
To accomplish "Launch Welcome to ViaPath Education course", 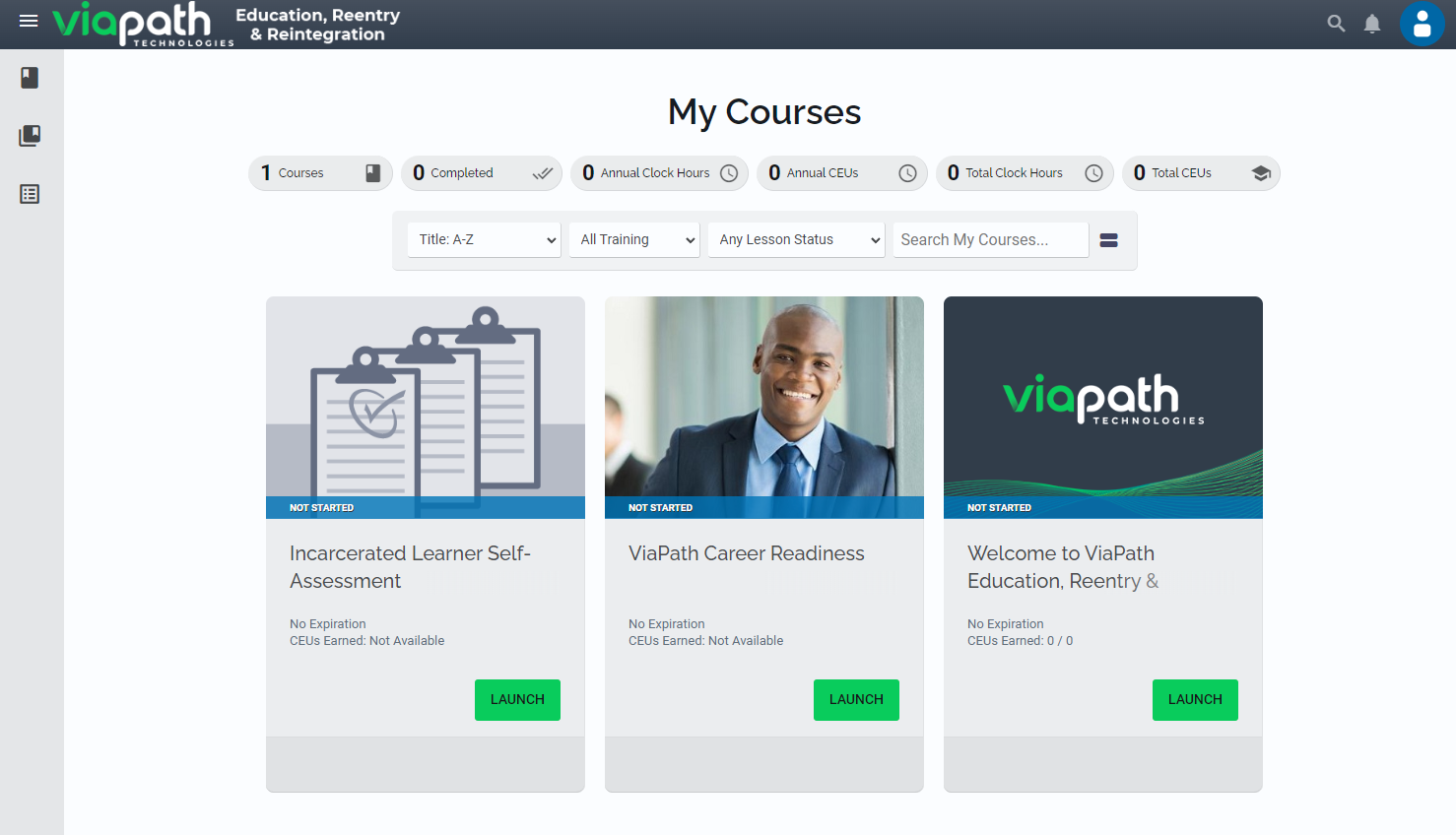I will tap(1195, 700).
